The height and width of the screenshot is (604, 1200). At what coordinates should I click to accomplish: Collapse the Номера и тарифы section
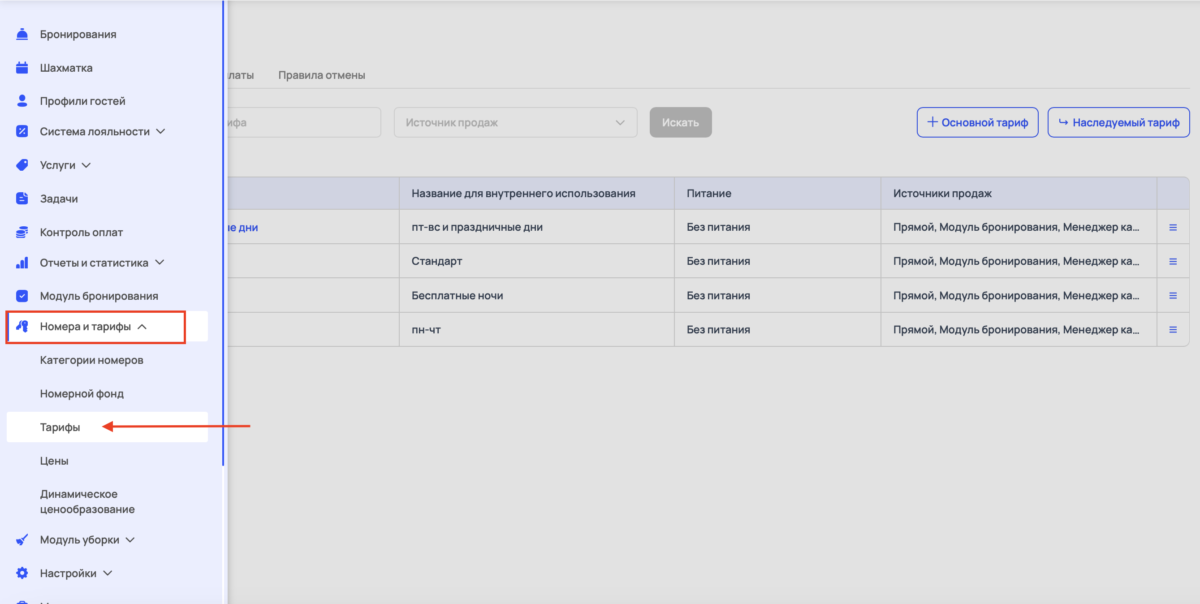tap(142, 327)
